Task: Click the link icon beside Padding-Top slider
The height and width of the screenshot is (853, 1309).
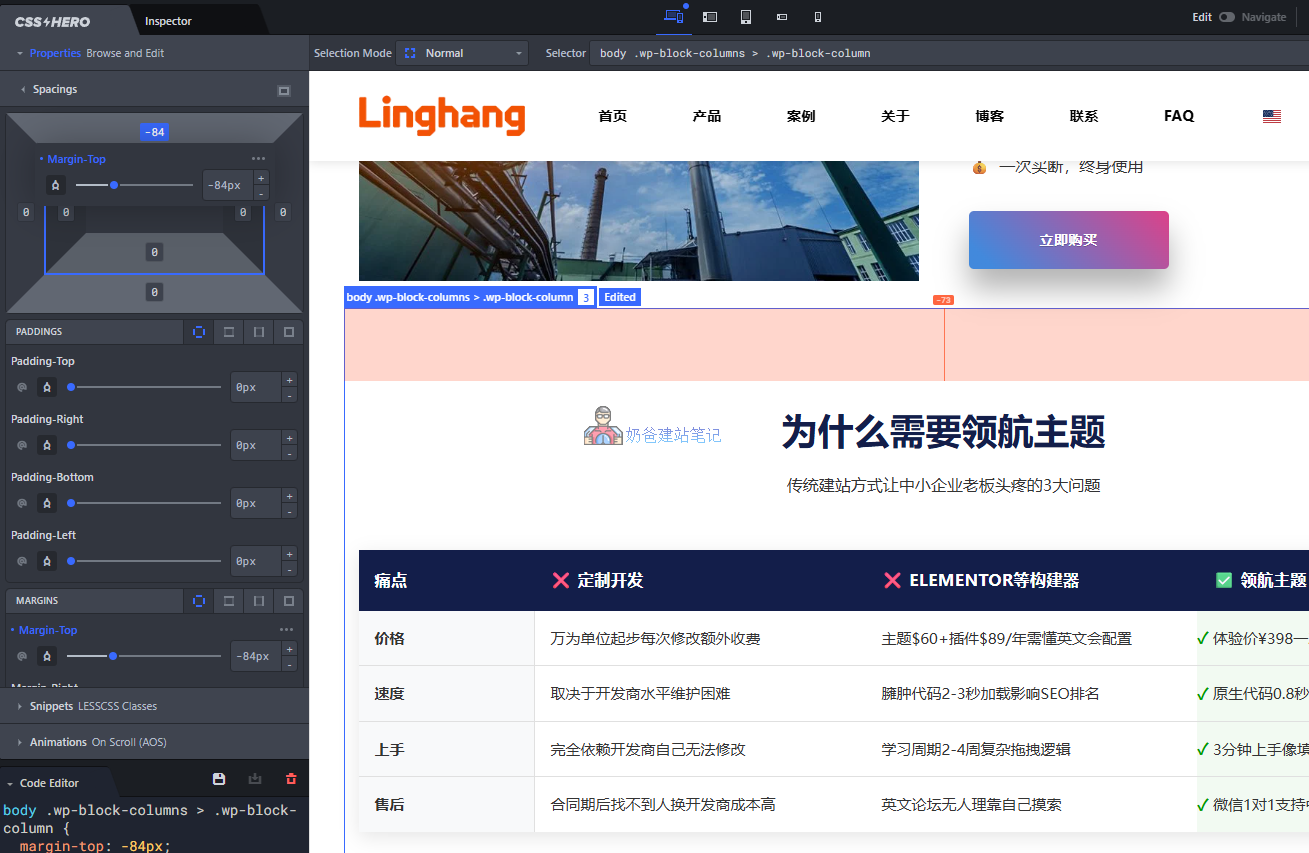Action: [x=21, y=387]
